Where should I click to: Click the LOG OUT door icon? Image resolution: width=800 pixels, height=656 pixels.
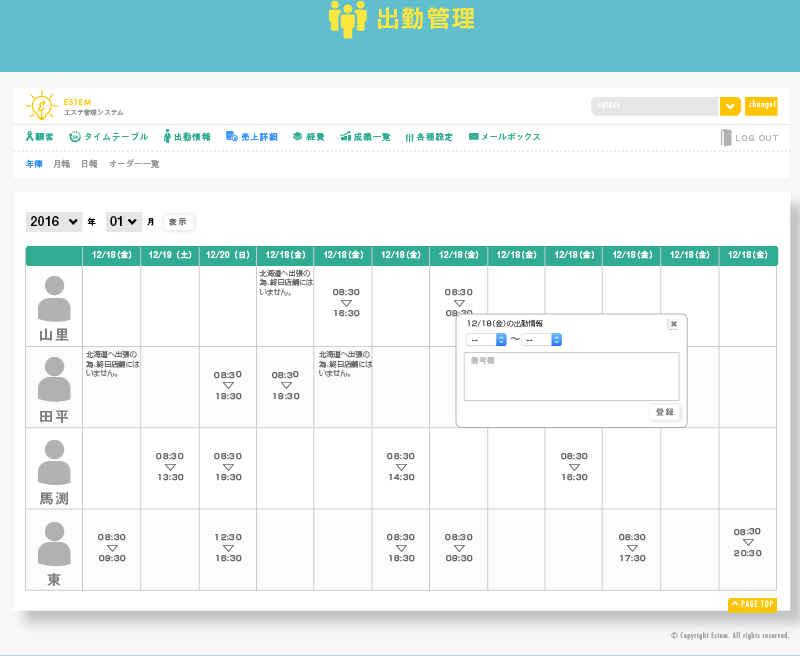coord(726,138)
